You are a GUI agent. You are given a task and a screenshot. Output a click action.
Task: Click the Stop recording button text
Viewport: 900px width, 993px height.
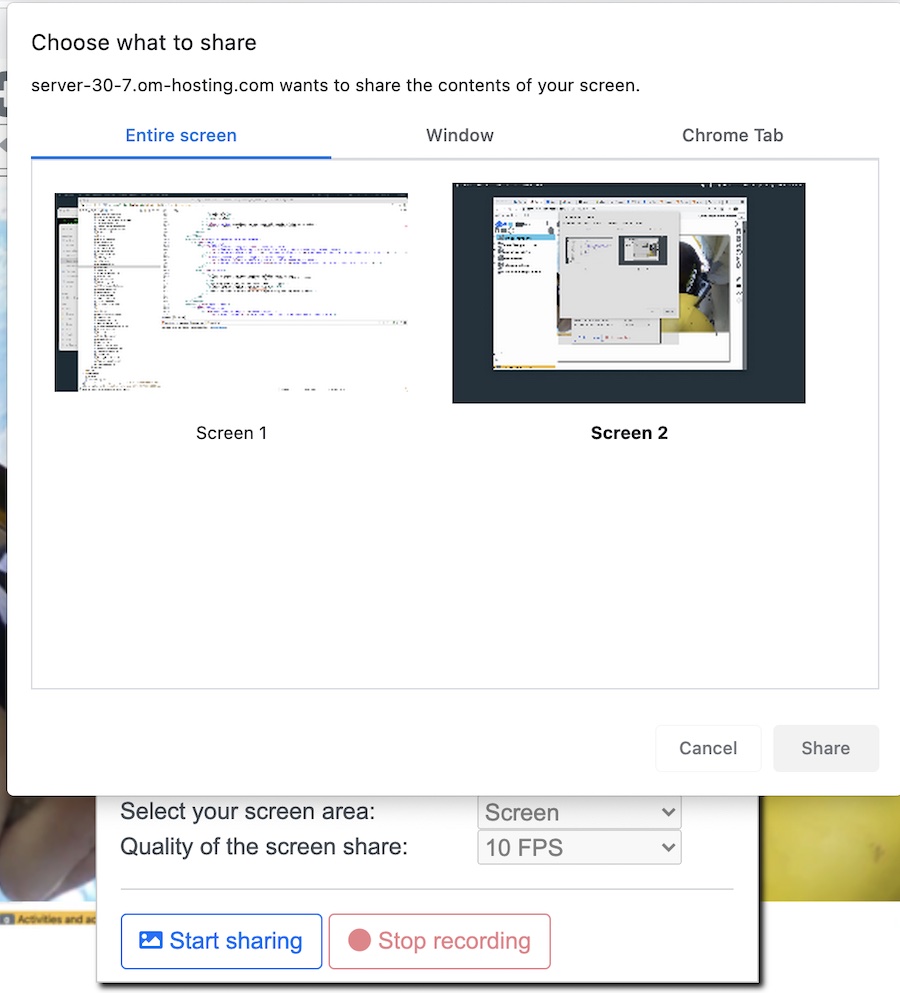pos(454,941)
